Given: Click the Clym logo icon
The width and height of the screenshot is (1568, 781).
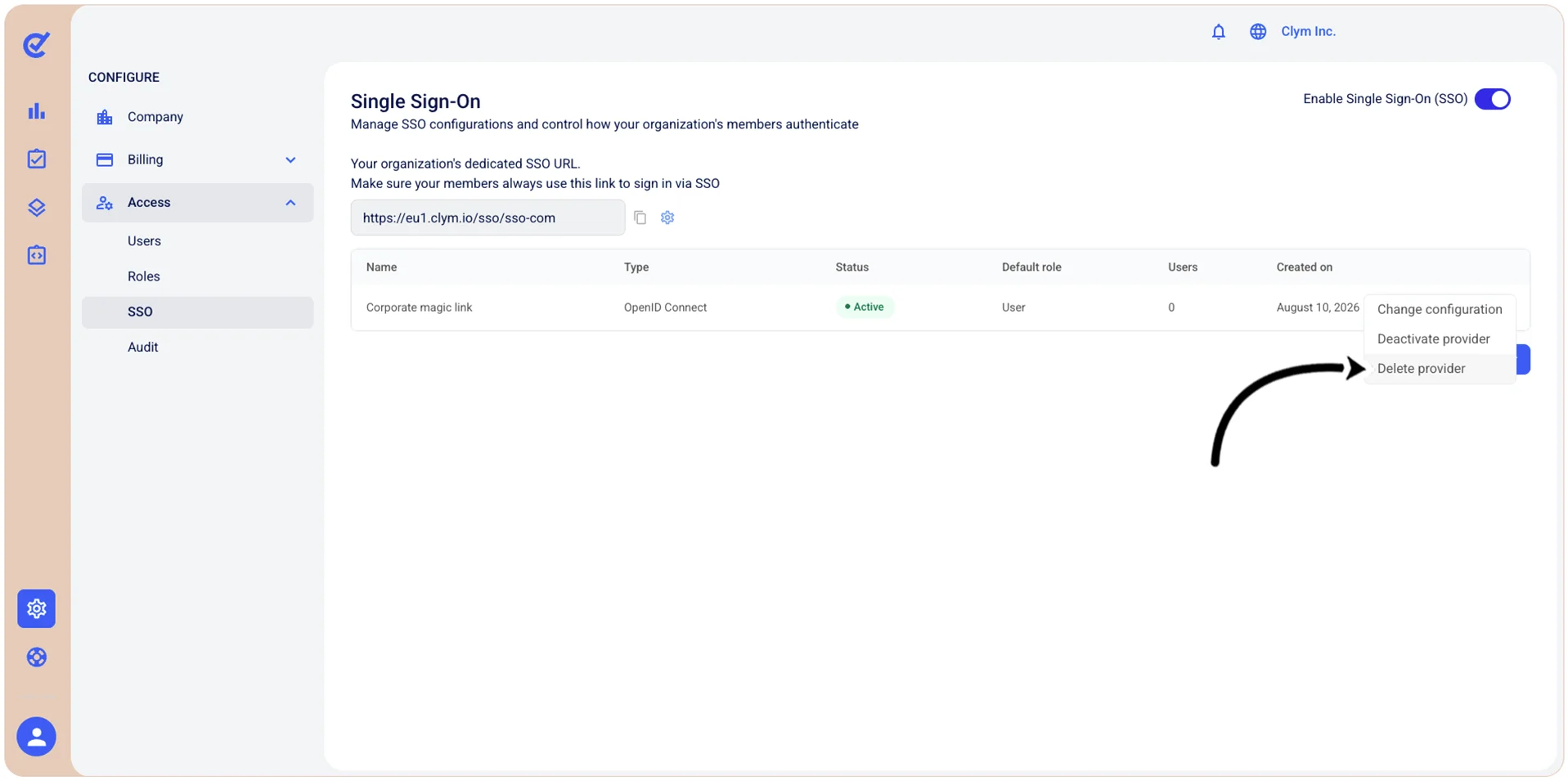Looking at the screenshot, I should pyautogui.click(x=36, y=44).
